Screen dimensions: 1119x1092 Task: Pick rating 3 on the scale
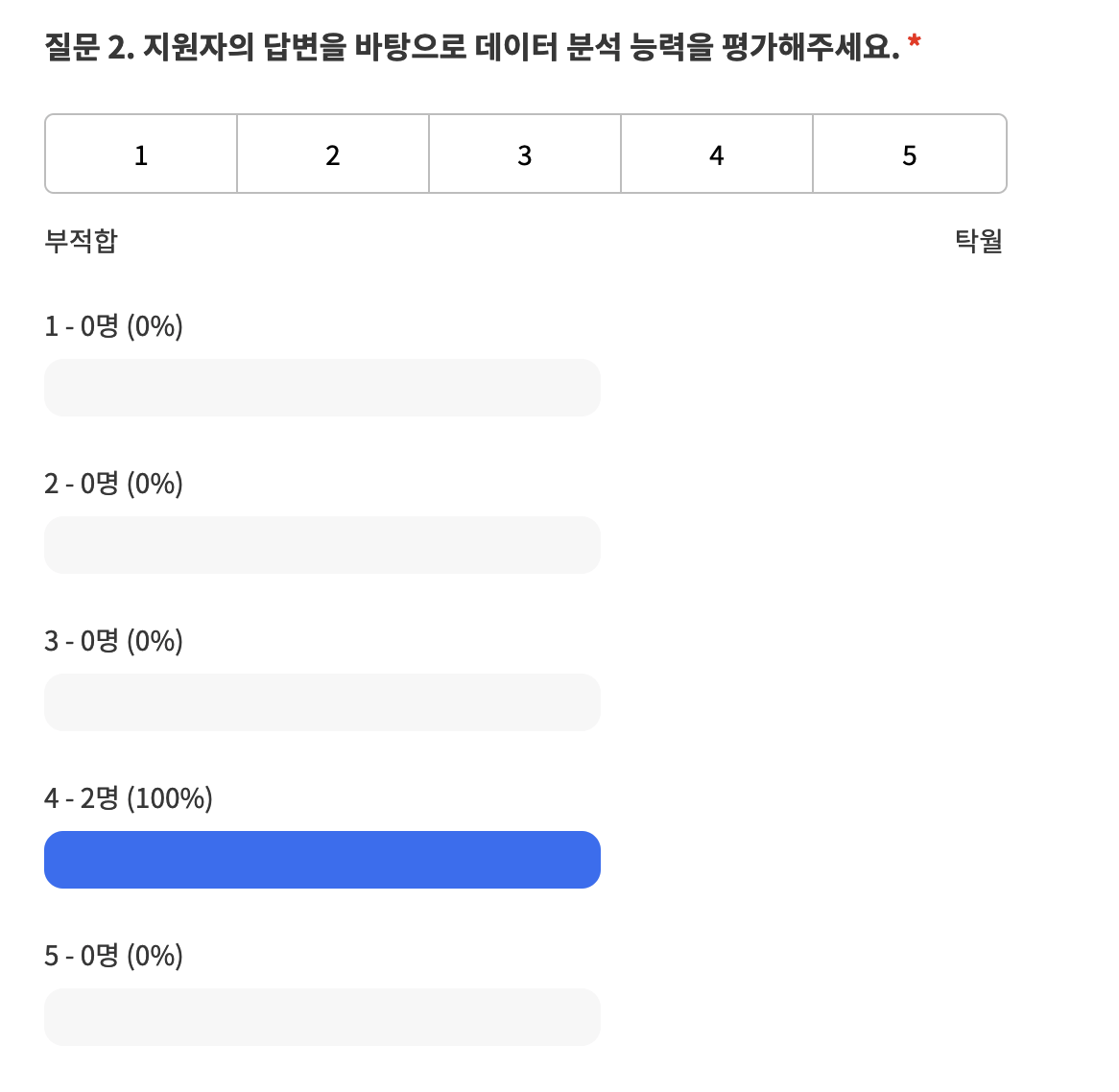click(x=525, y=154)
